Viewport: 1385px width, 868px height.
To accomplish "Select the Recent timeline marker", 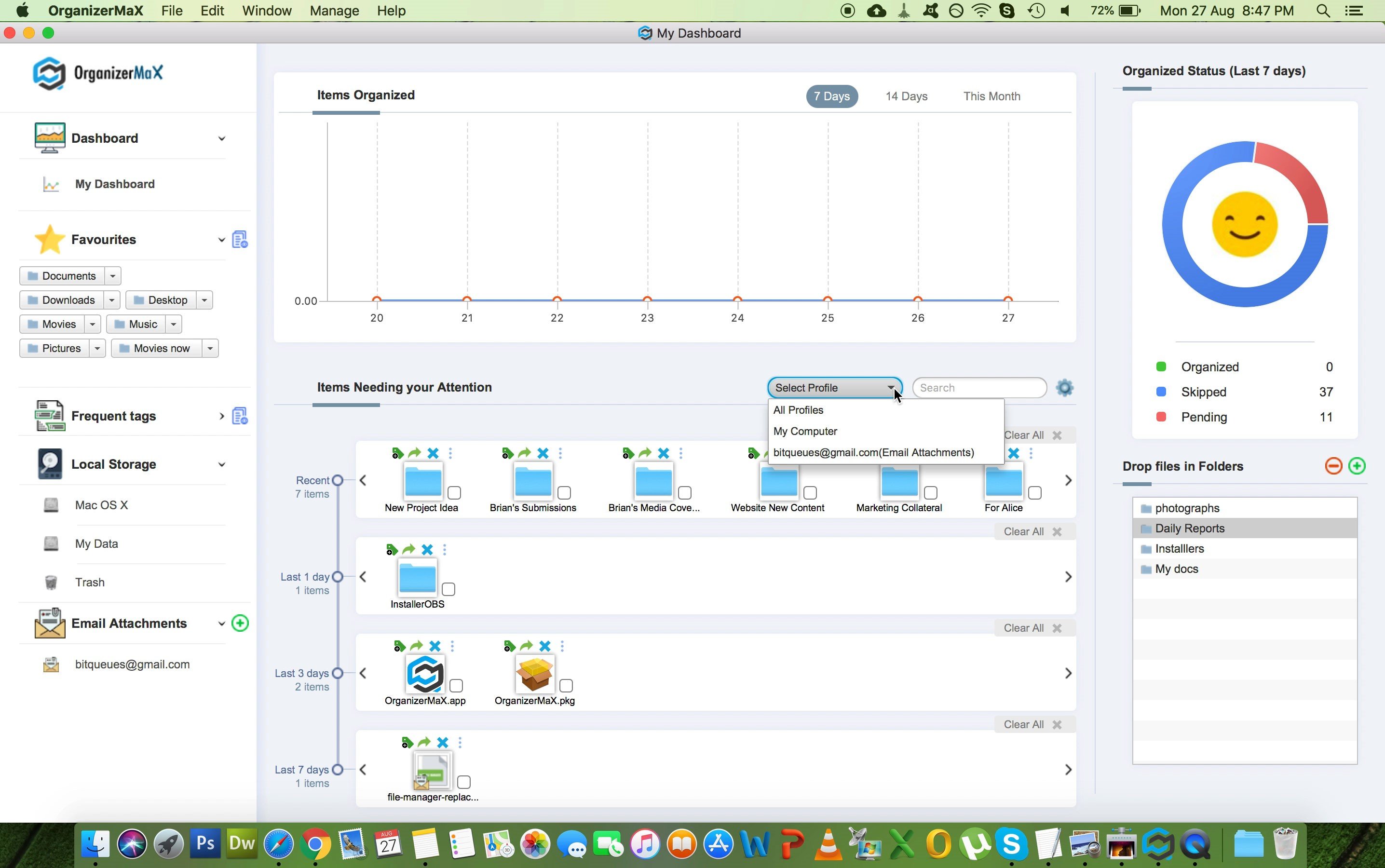I will [338, 480].
